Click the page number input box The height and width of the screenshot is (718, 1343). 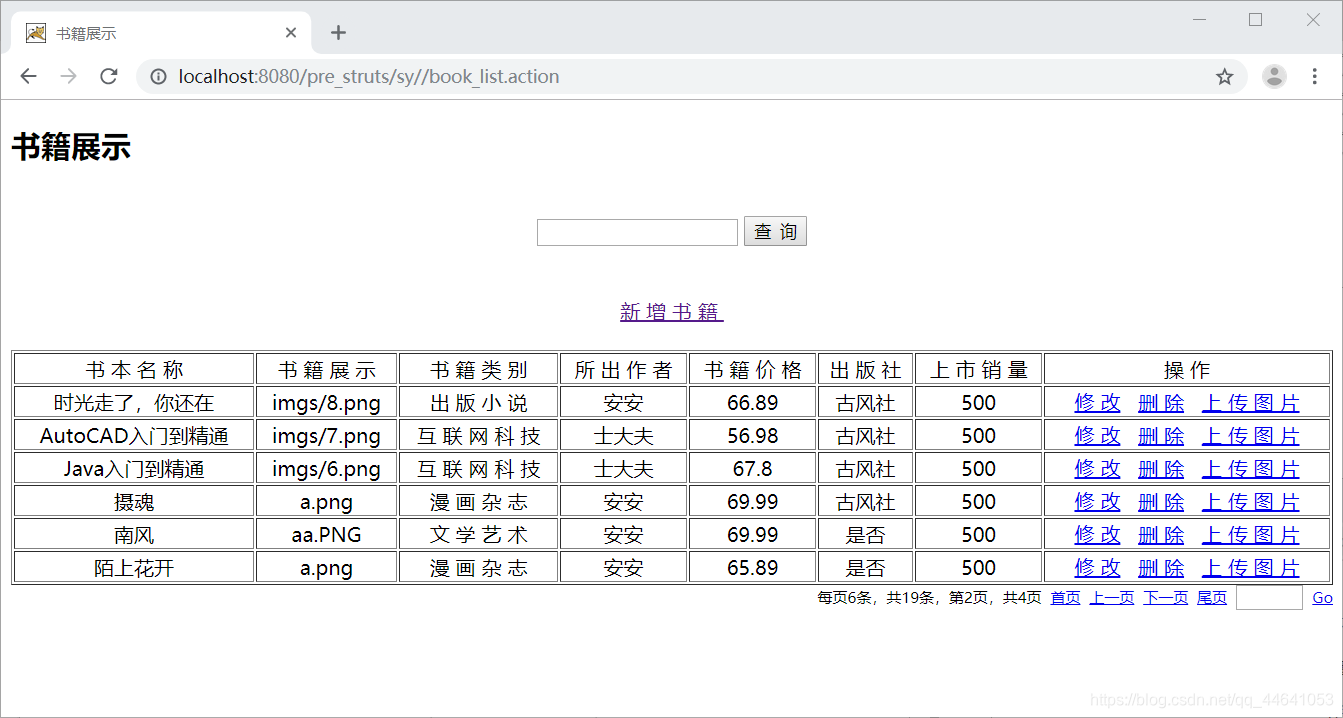tap(1269, 598)
